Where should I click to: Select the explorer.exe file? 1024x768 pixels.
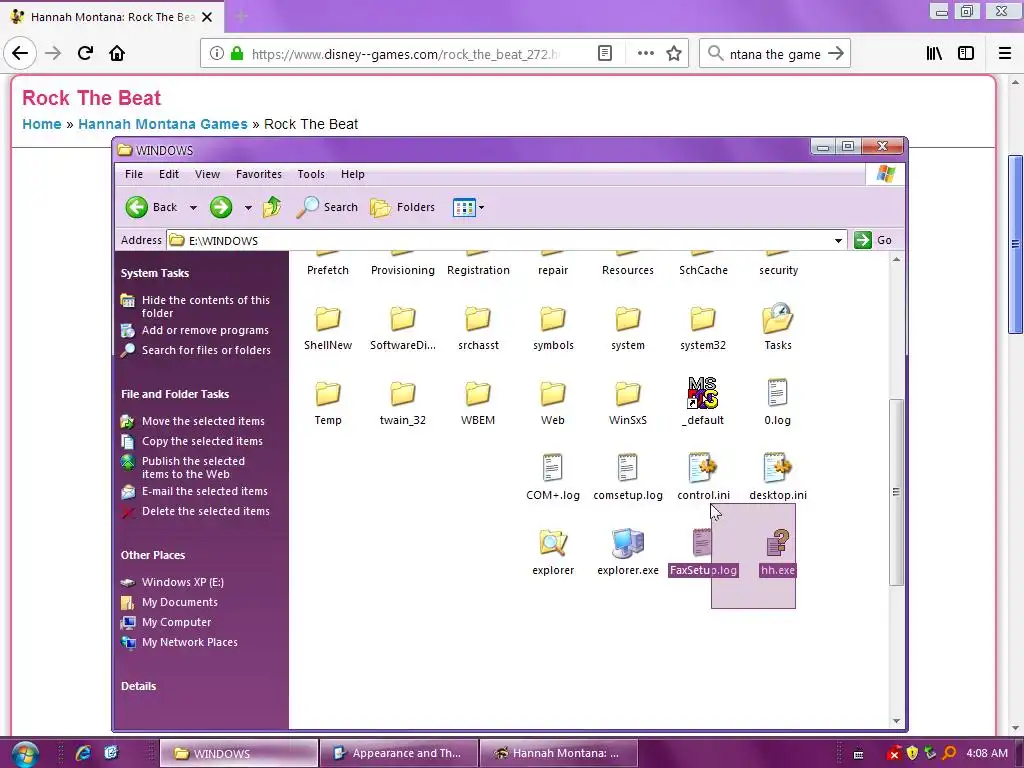pos(628,553)
